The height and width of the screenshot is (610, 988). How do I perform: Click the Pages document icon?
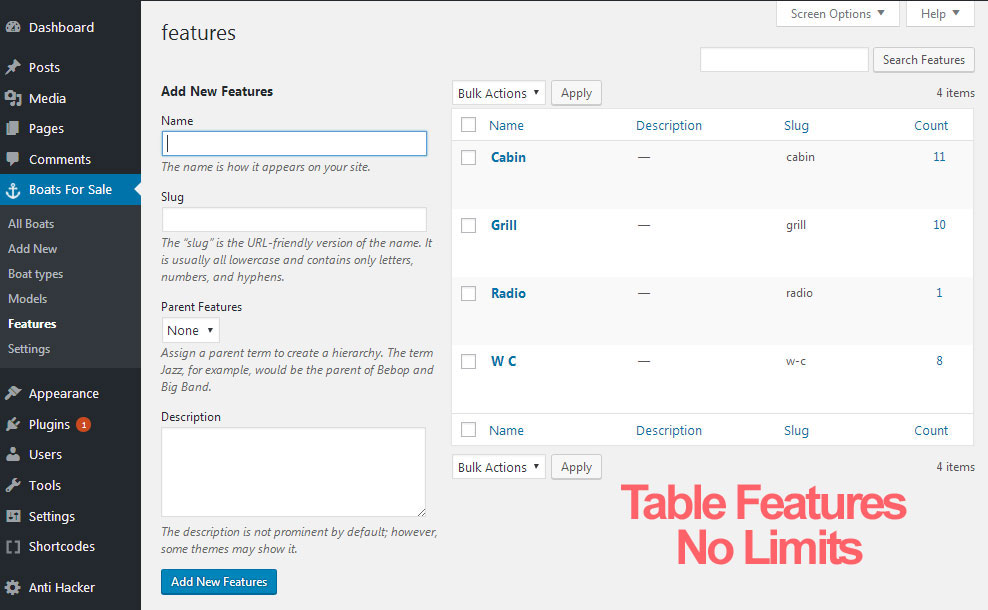coord(13,128)
